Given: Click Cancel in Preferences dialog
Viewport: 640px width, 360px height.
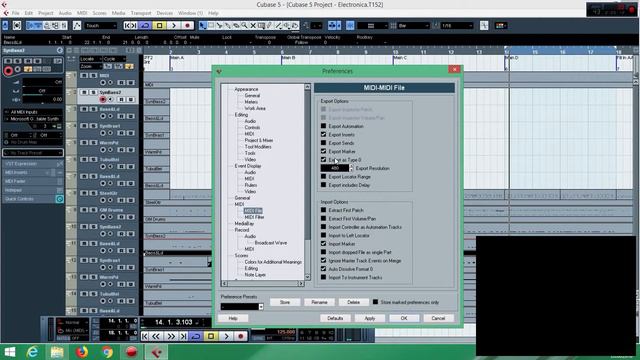Looking at the screenshot, I should click(x=438, y=318).
